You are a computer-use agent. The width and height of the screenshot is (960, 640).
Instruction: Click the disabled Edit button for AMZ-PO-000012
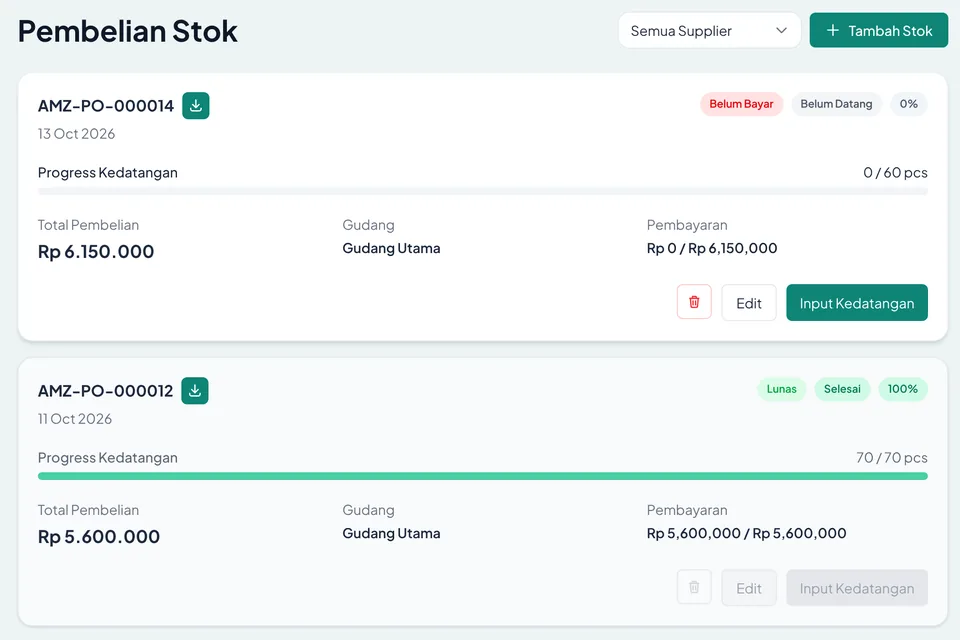coord(749,588)
